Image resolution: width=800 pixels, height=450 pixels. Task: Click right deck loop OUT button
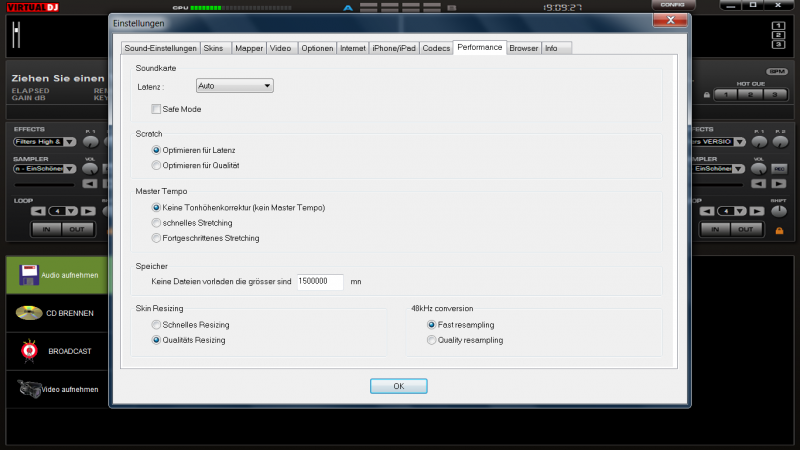click(x=745, y=230)
